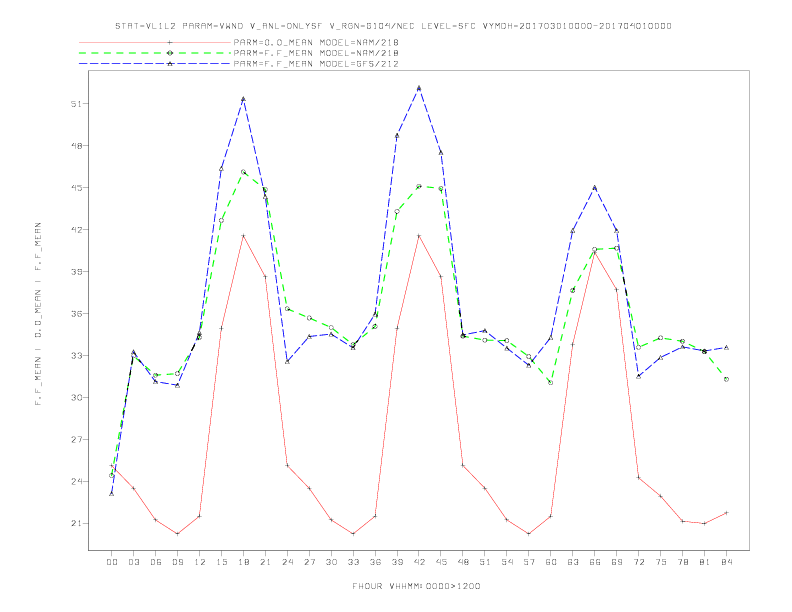Viewport: 792px width, 612px height.
Task: Click x-axis tick label 54
Action: [x=507, y=562]
